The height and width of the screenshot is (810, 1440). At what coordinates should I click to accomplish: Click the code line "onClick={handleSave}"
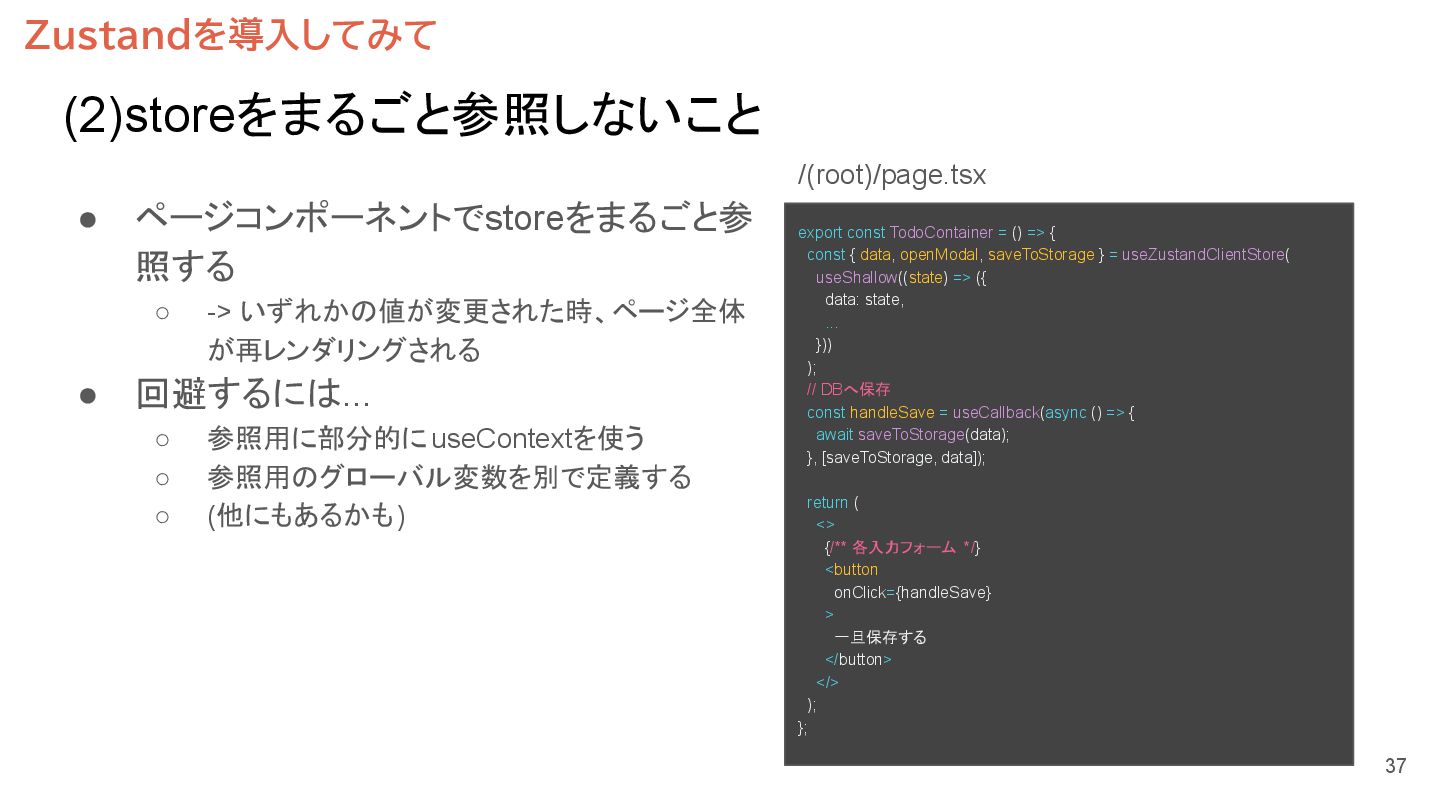tap(912, 592)
